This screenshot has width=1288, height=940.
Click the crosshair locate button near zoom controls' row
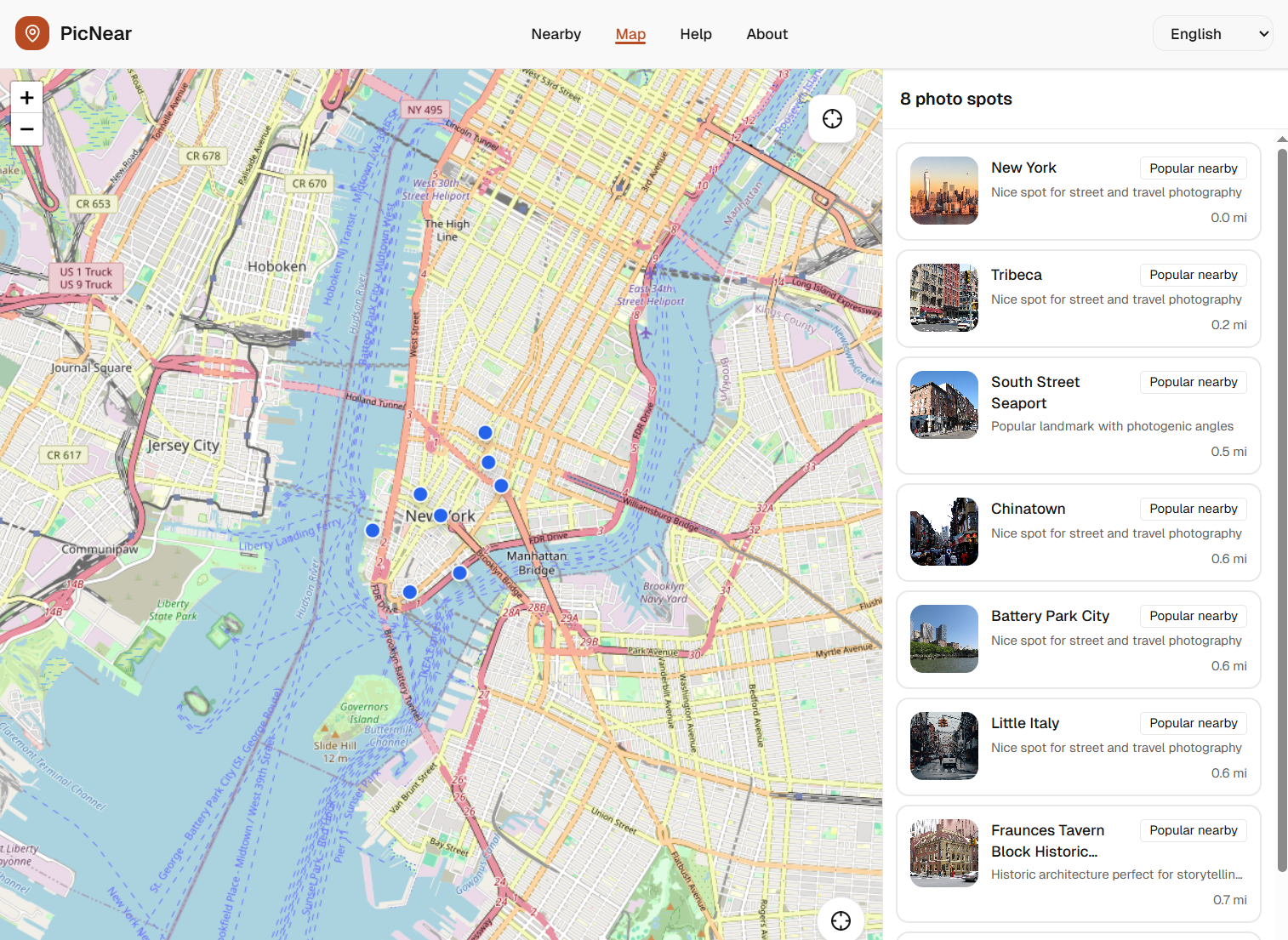pos(832,118)
